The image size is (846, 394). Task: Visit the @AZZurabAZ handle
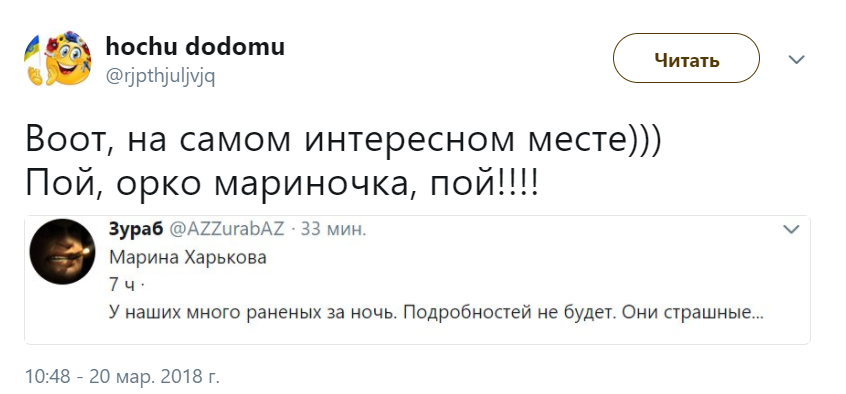[227, 229]
